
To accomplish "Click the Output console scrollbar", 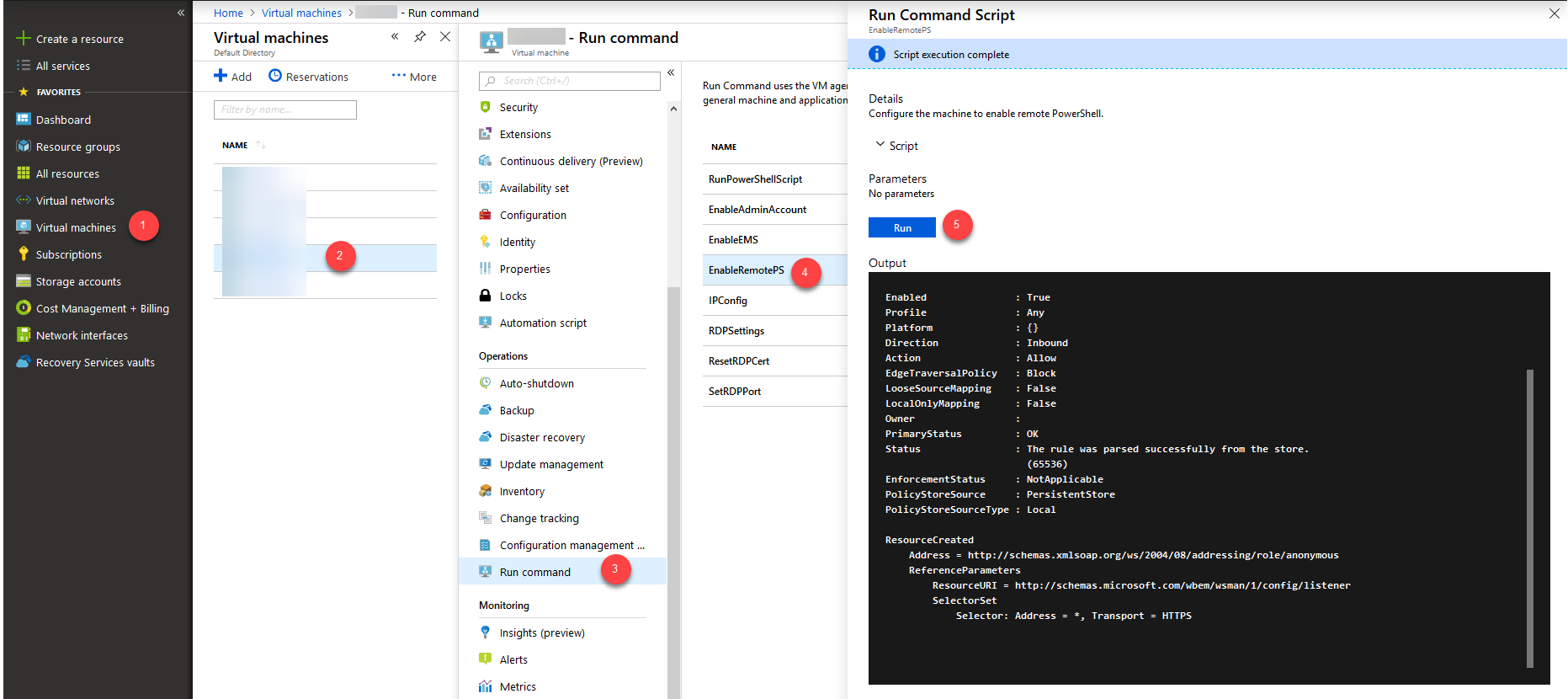I will coord(1530,518).
